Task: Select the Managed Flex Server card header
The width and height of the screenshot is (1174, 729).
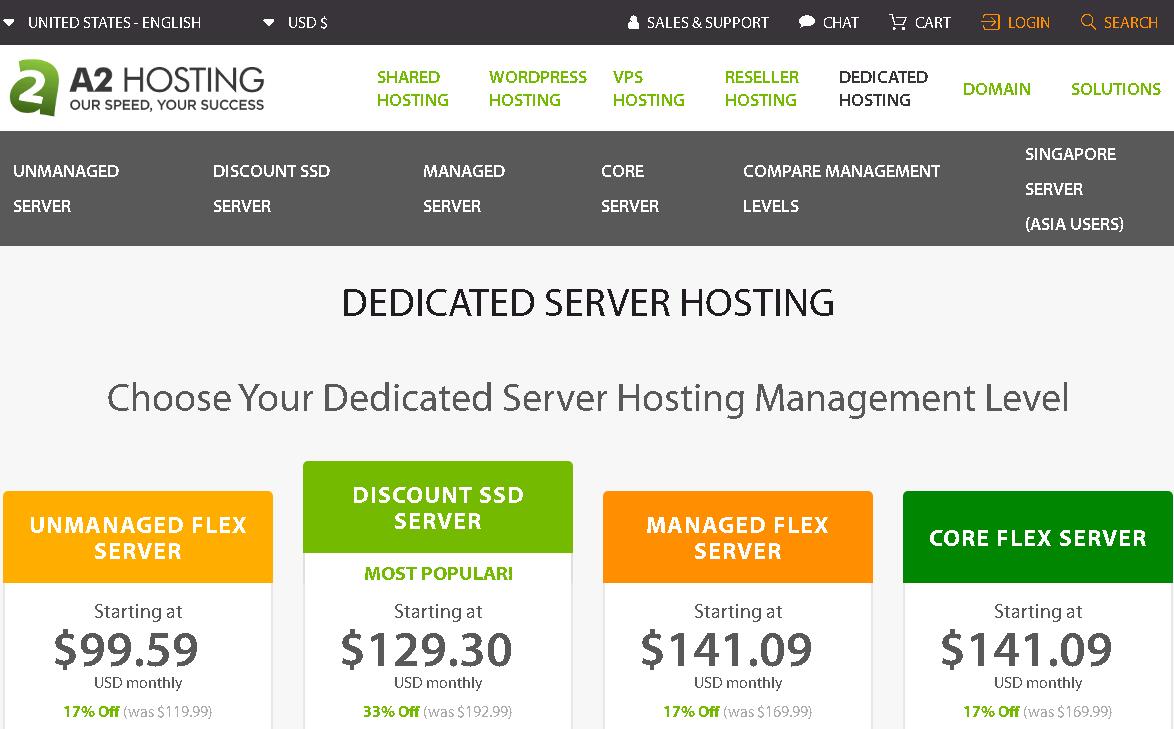Action: pos(737,537)
